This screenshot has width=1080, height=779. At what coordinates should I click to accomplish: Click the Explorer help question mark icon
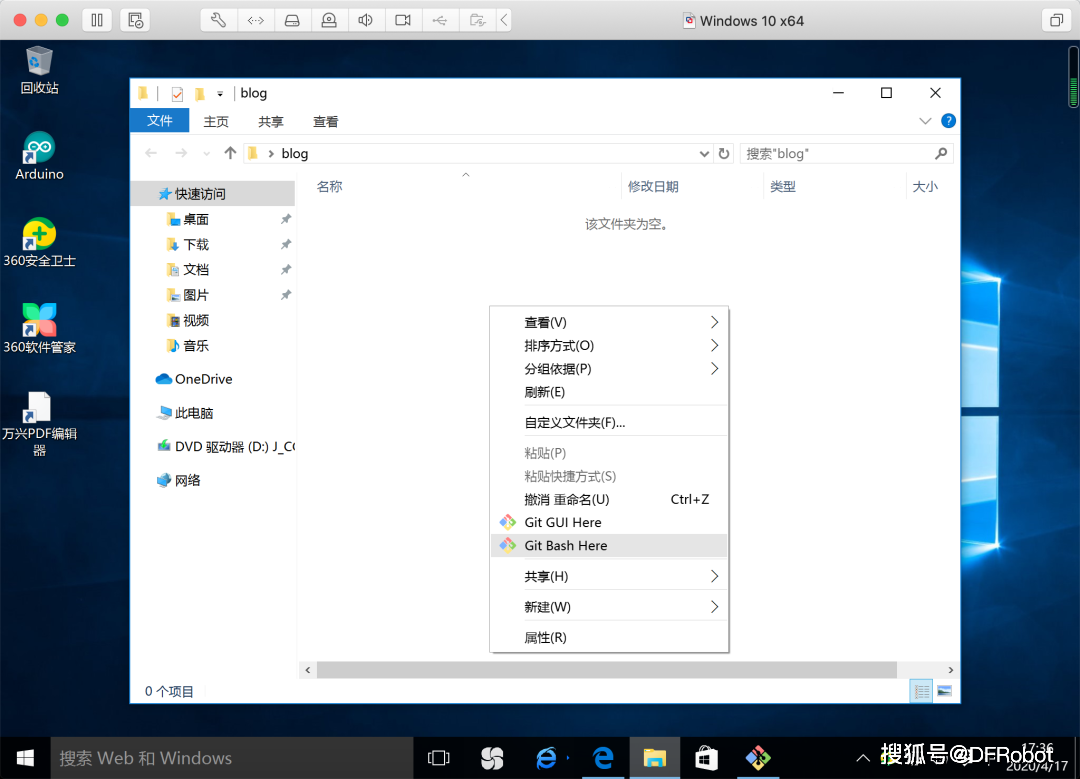948,121
